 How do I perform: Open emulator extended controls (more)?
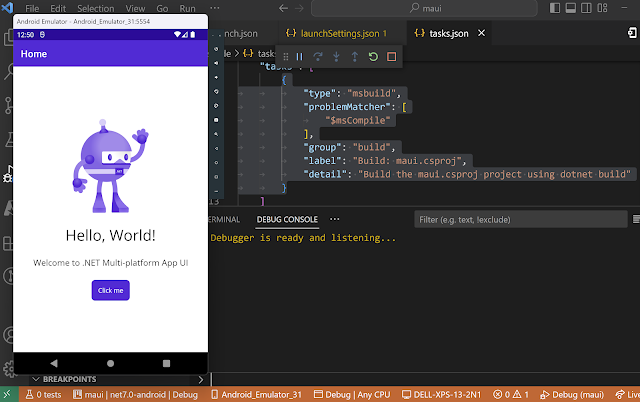[x=216, y=191]
